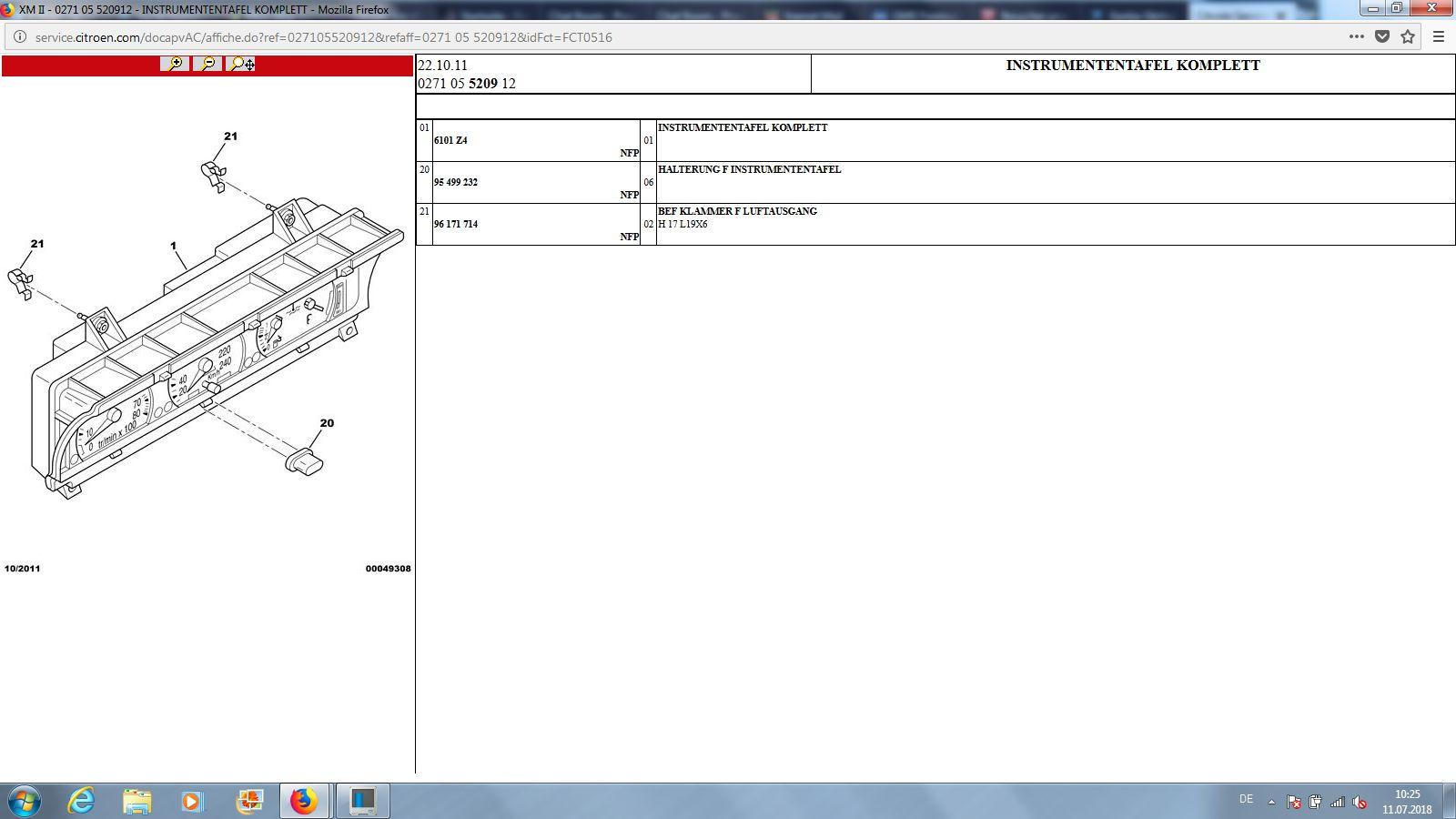
Task: Click the H 17 L19X6 dimension text
Action: point(682,224)
